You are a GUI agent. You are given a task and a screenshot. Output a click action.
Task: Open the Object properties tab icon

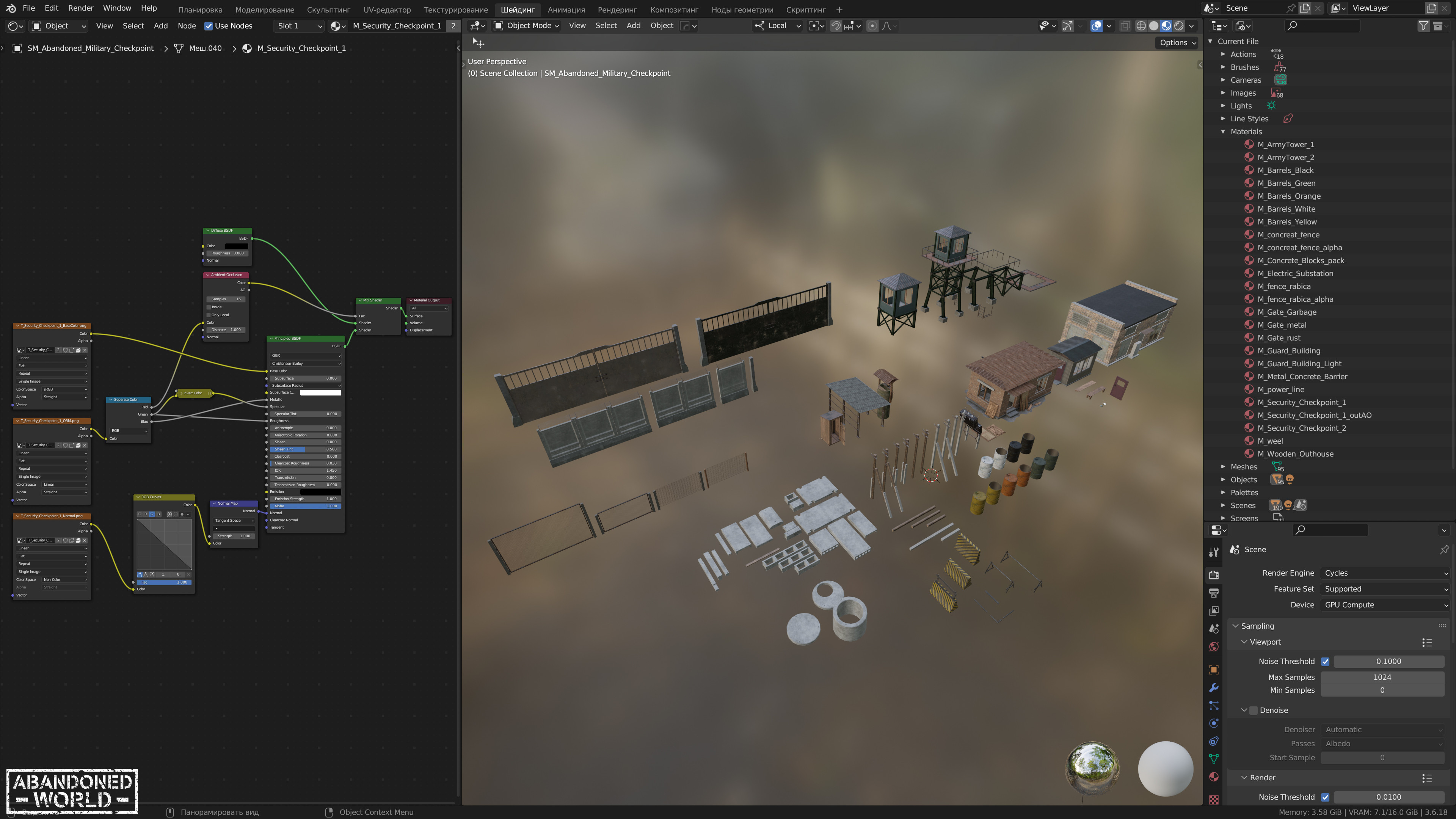click(1213, 670)
